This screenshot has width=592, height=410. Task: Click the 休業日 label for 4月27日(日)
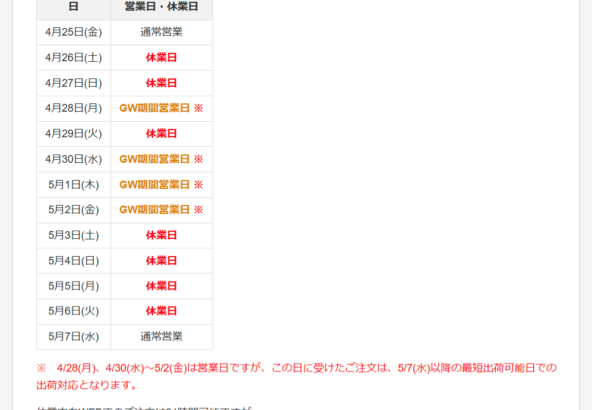[x=162, y=83]
